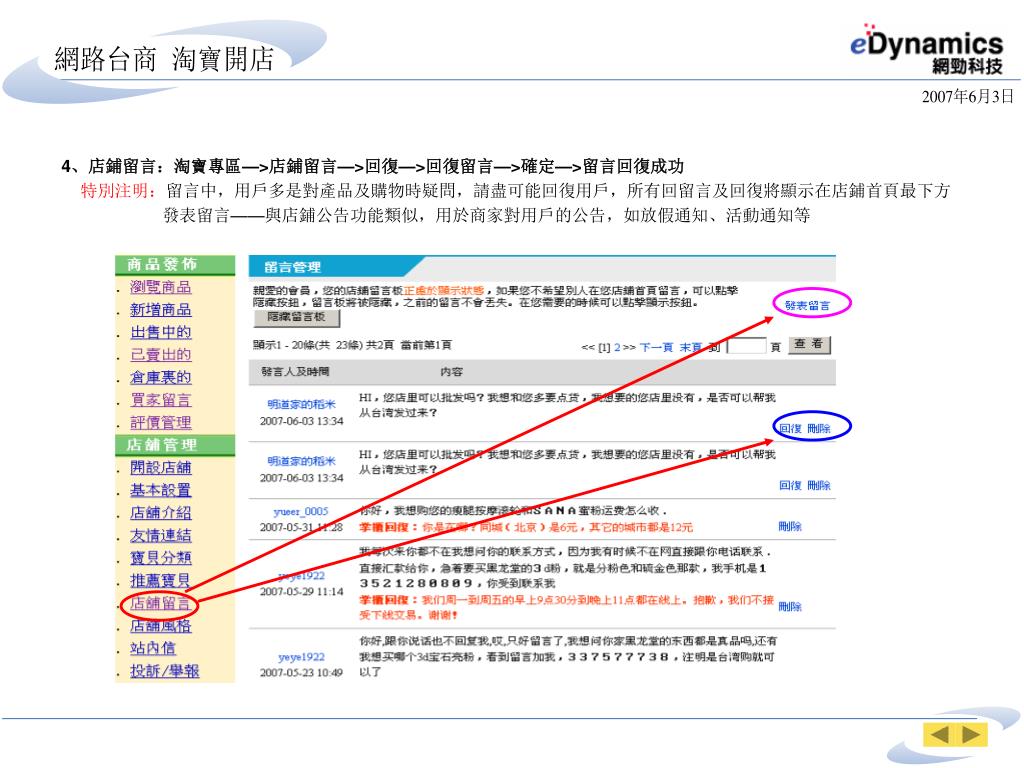Click the timestamp 2007-05-23 10:49

(301, 672)
